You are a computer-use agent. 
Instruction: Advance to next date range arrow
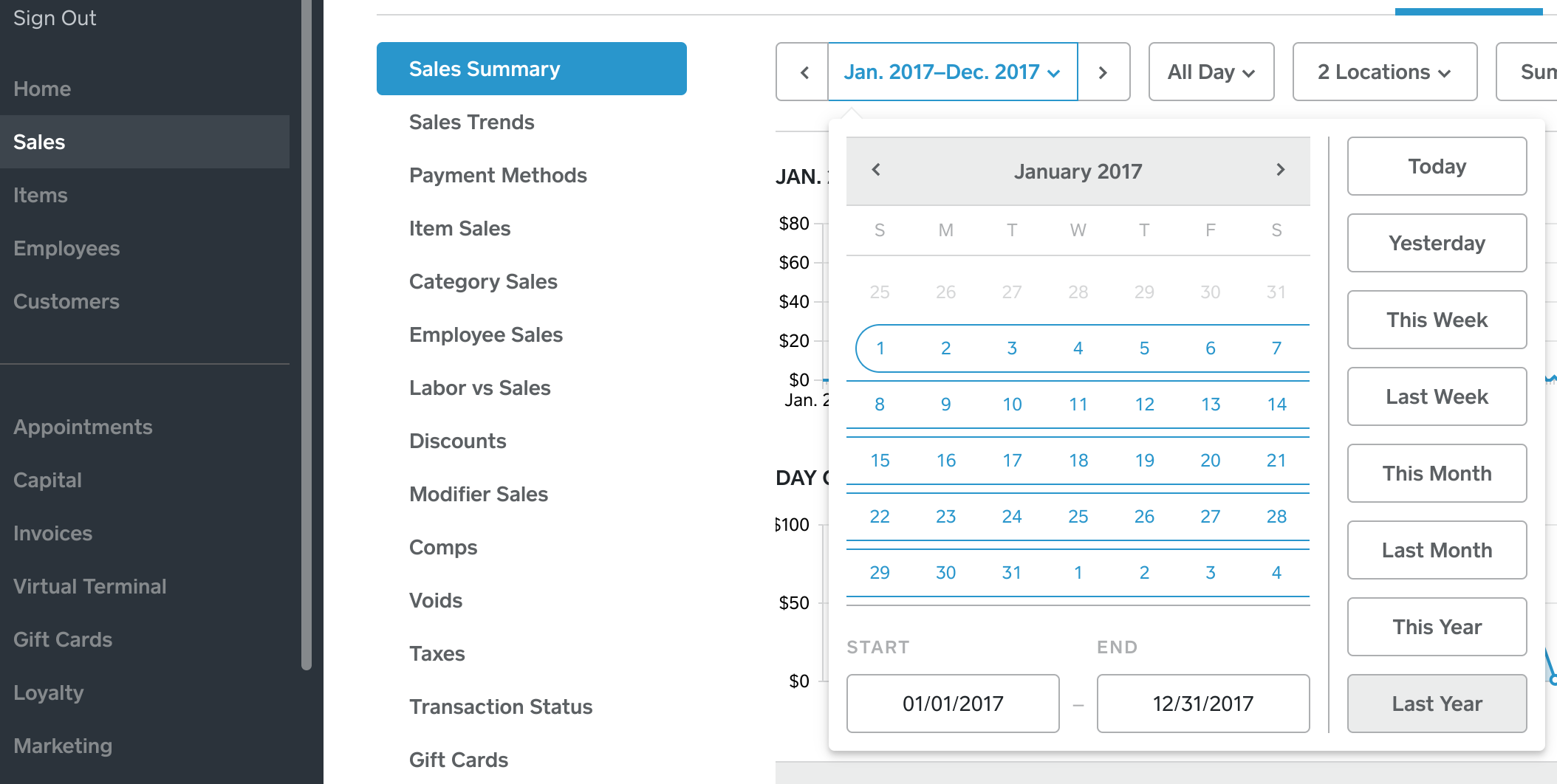pos(1103,72)
